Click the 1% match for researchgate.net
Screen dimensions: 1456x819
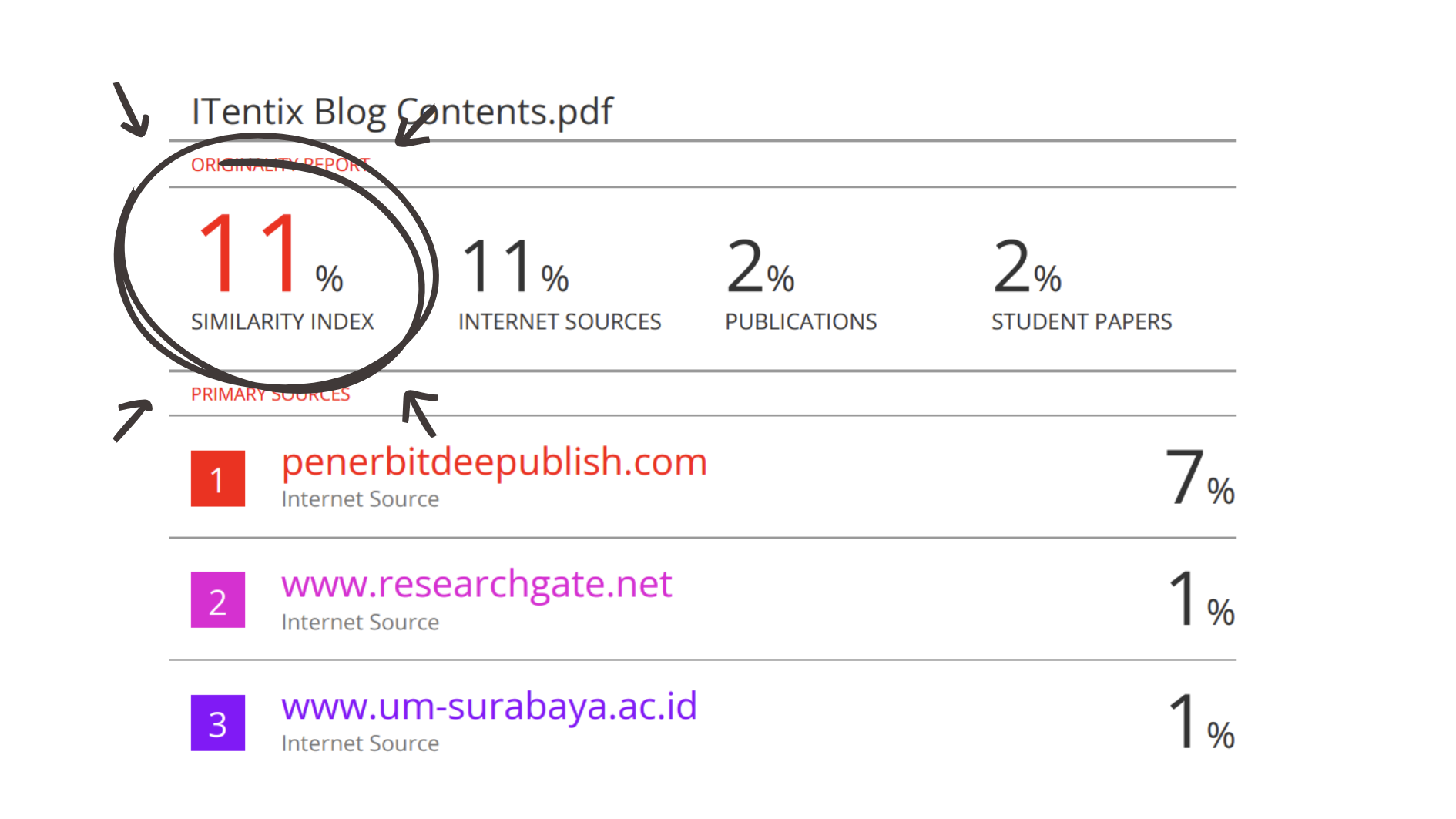point(1200,599)
